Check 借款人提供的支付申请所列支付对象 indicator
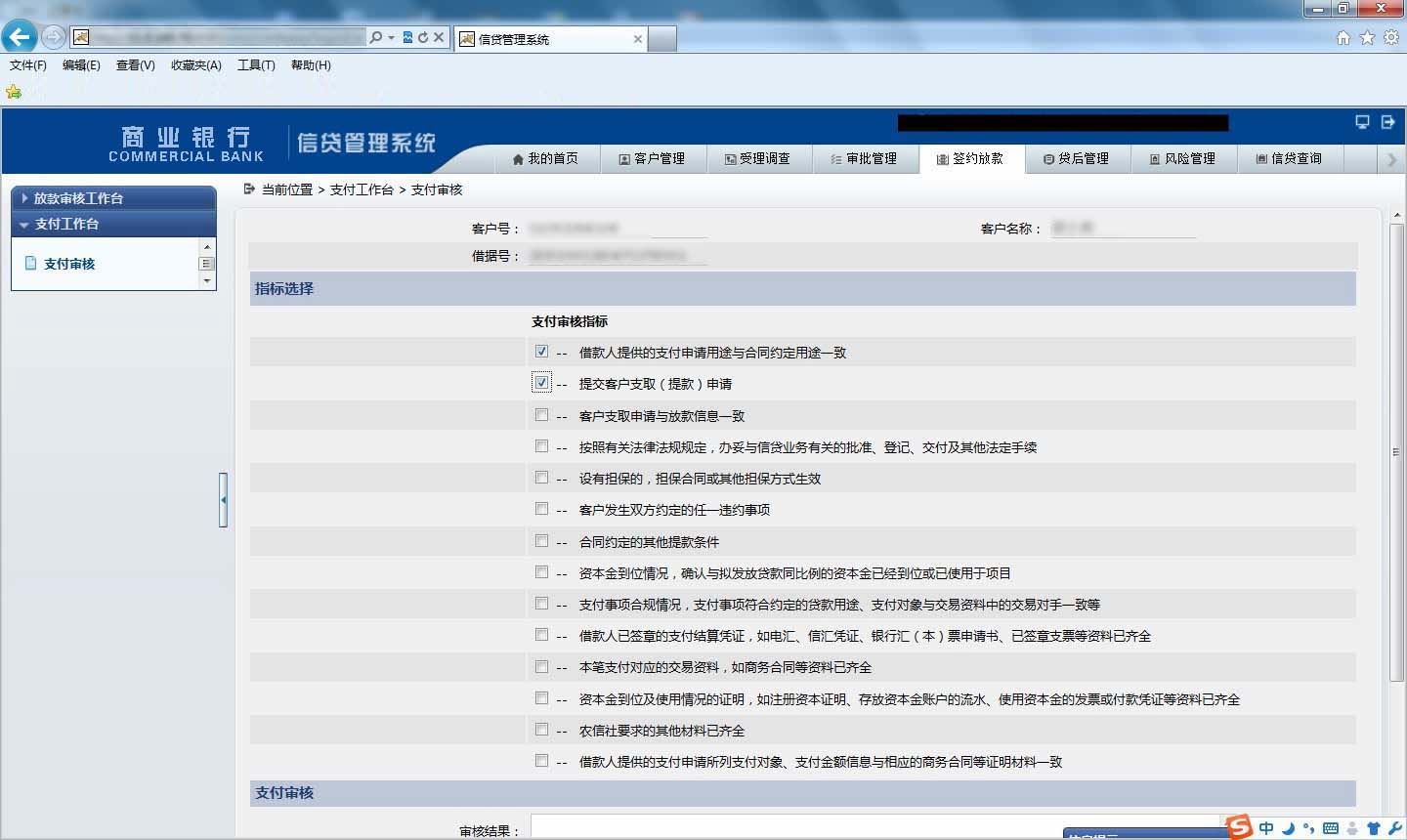This screenshot has width=1407, height=840. pos(541,760)
